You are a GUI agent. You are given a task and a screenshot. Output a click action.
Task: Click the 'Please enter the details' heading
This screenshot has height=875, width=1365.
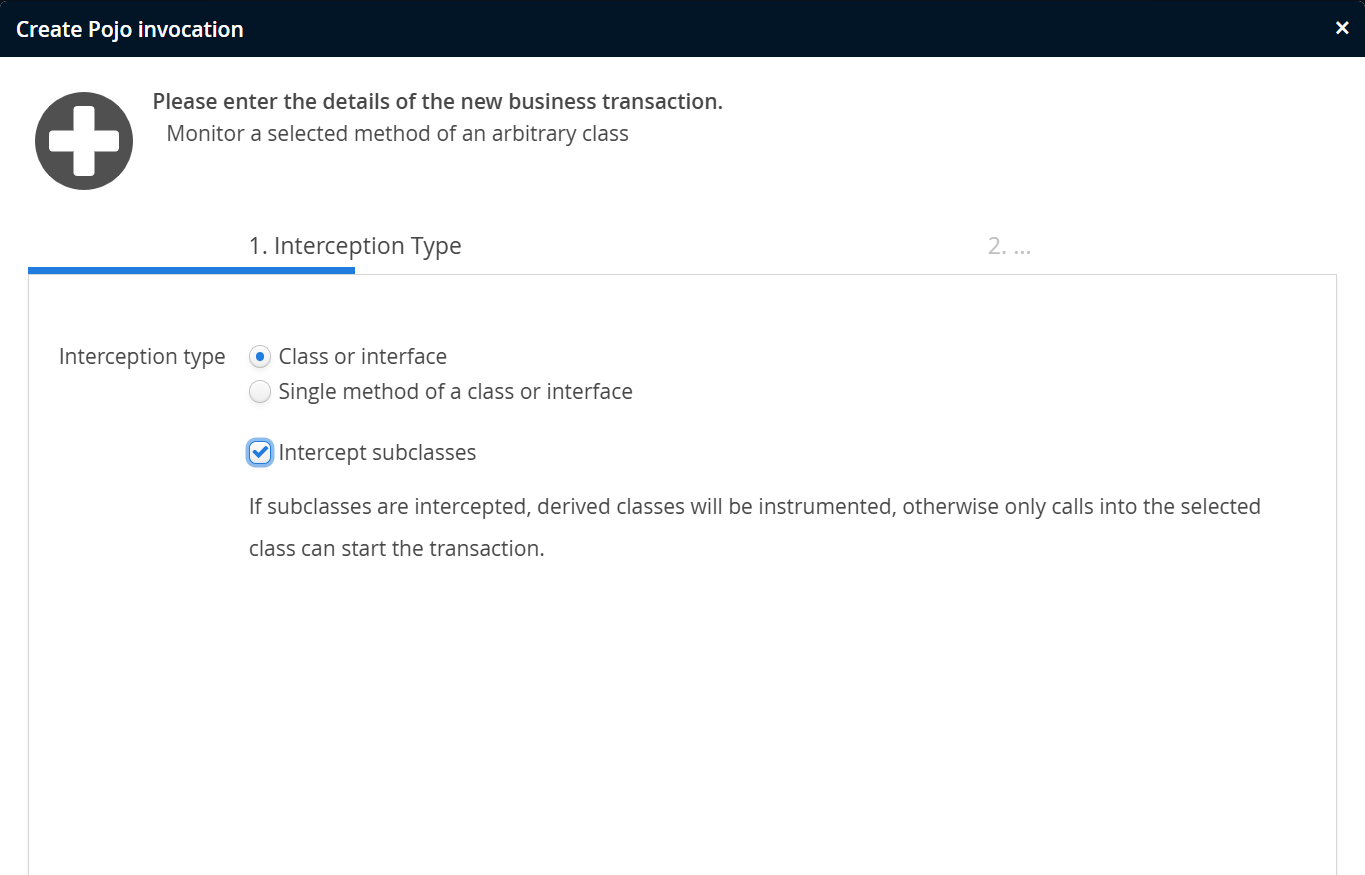437,102
